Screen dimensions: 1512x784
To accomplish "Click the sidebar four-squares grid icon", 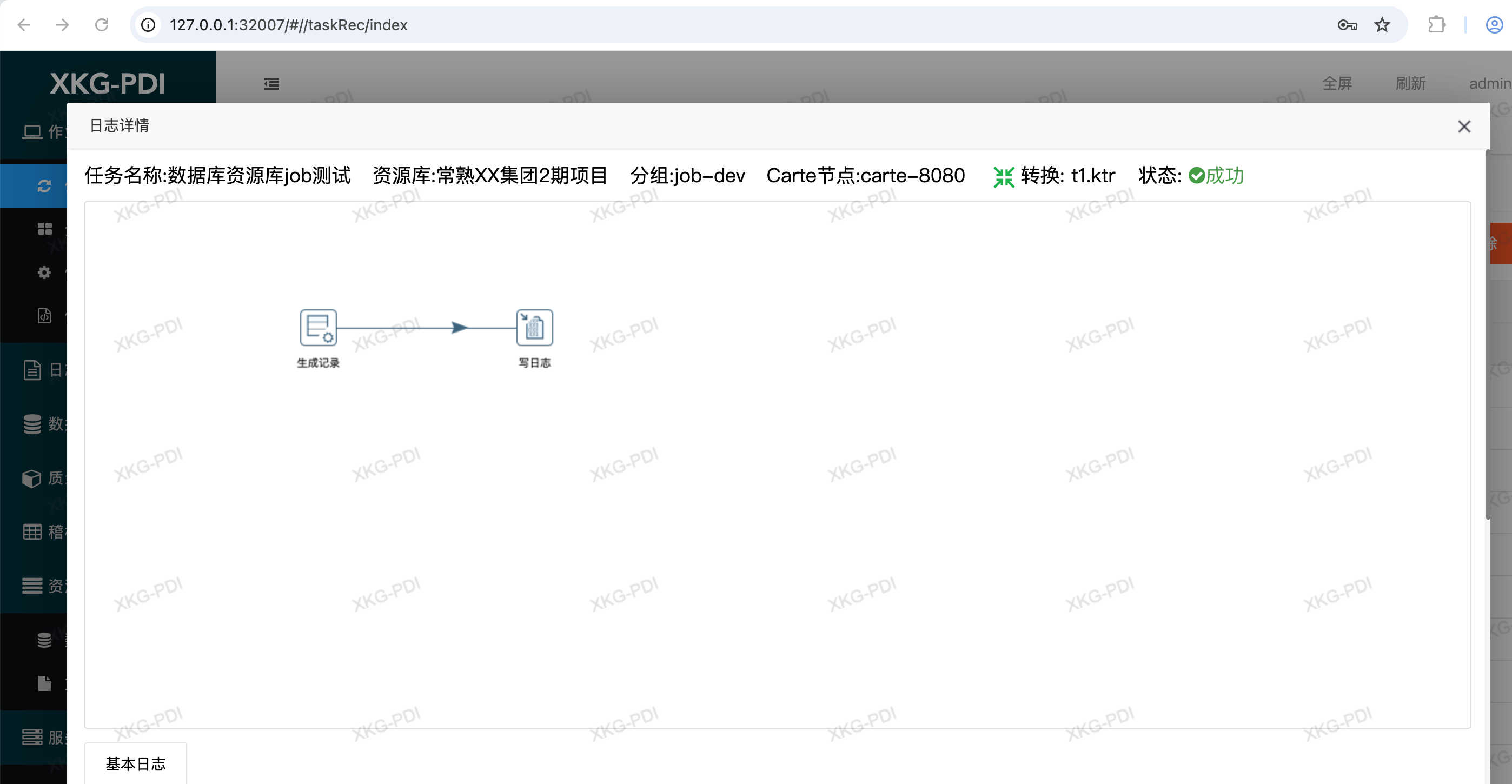I will click(44, 229).
